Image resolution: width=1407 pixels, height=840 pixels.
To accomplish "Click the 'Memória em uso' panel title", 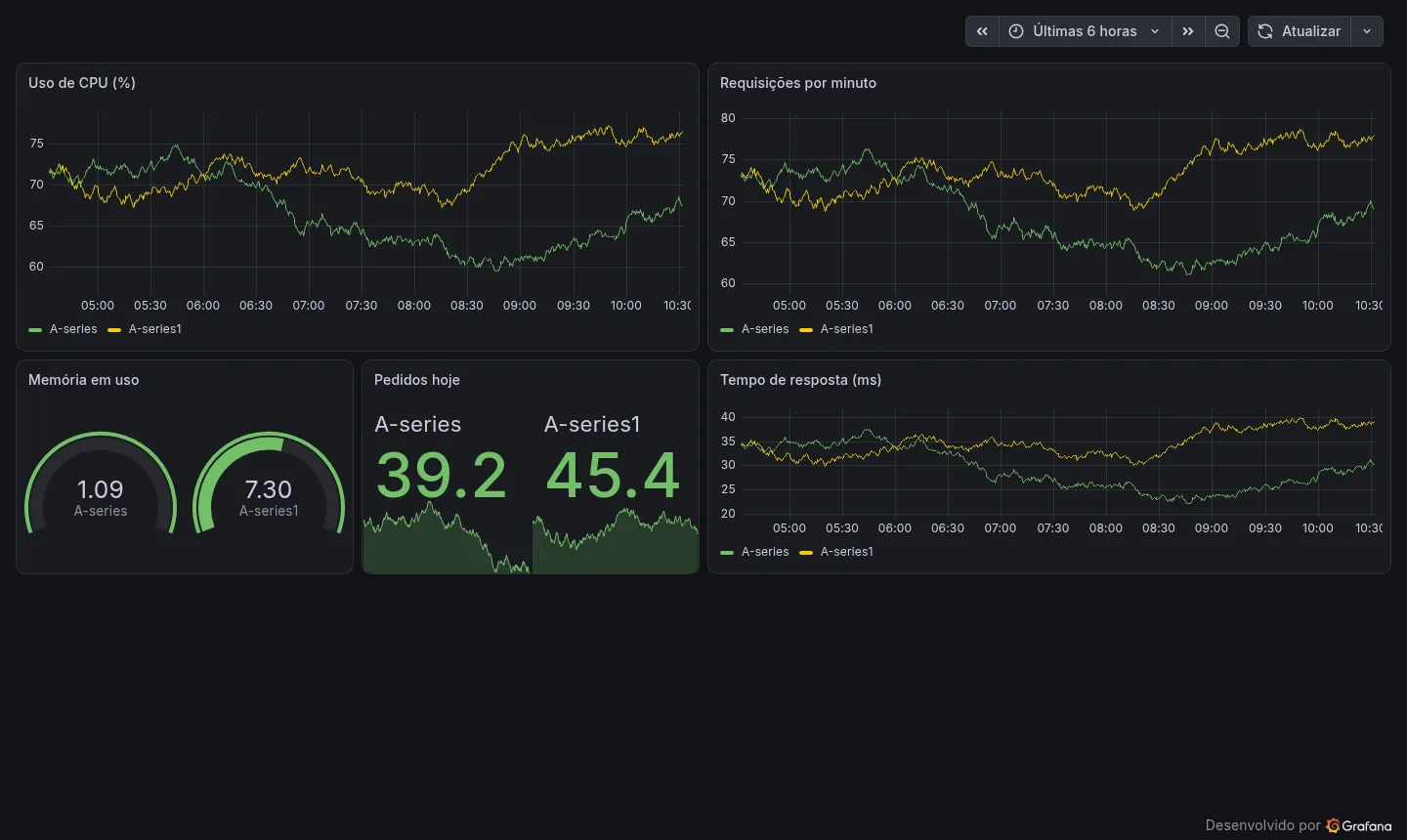I will click(x=84, y=380).
